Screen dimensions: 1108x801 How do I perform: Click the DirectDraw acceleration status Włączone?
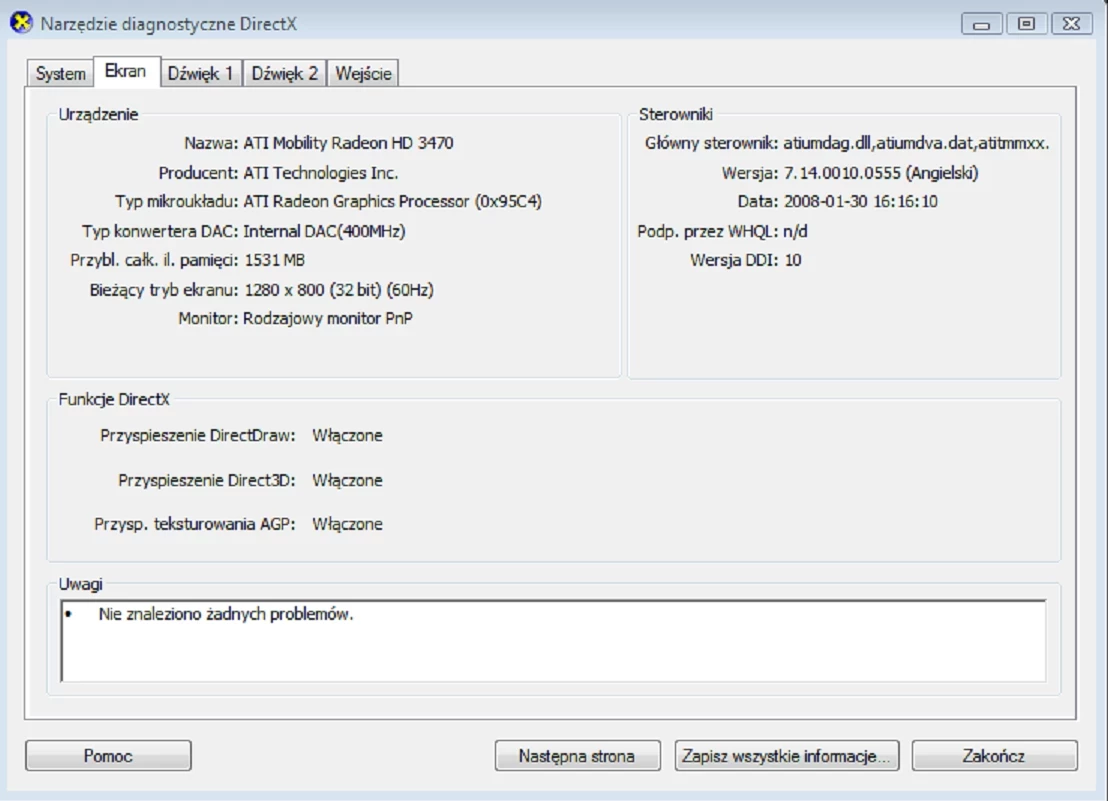click(348, 435)
